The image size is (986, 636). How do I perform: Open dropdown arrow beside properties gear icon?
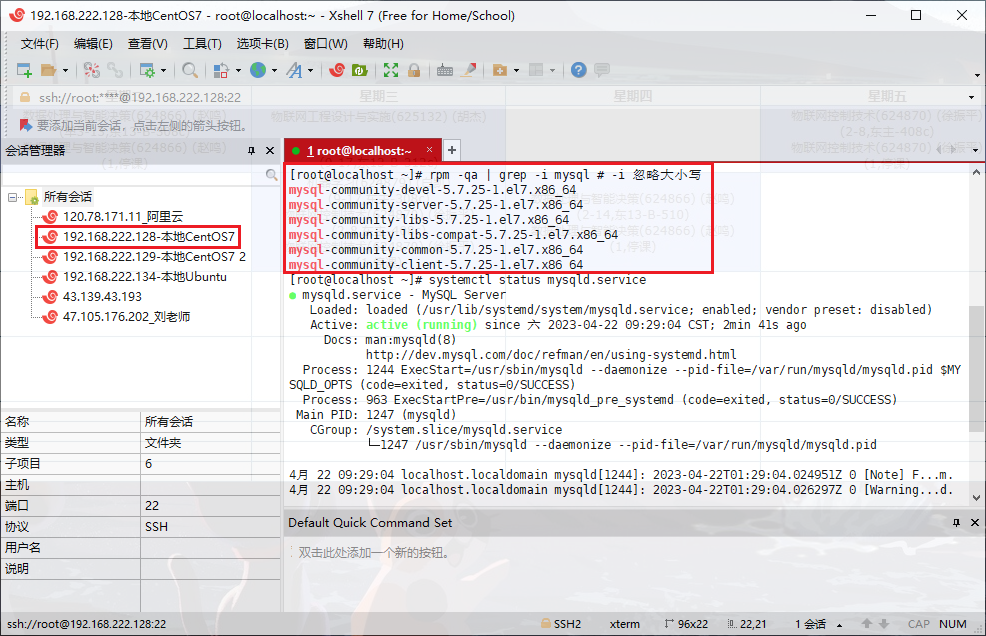coord(163,70)
